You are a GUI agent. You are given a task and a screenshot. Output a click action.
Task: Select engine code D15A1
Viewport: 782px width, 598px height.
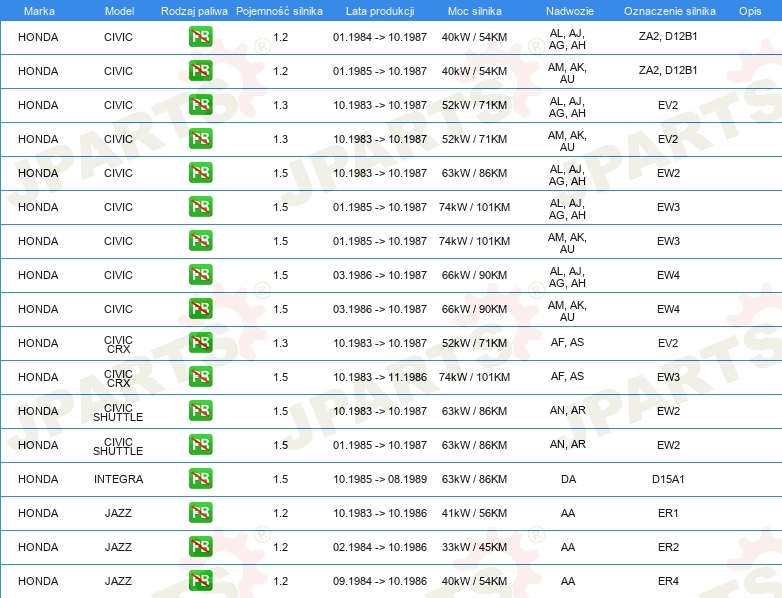click(x=668, y=479)
